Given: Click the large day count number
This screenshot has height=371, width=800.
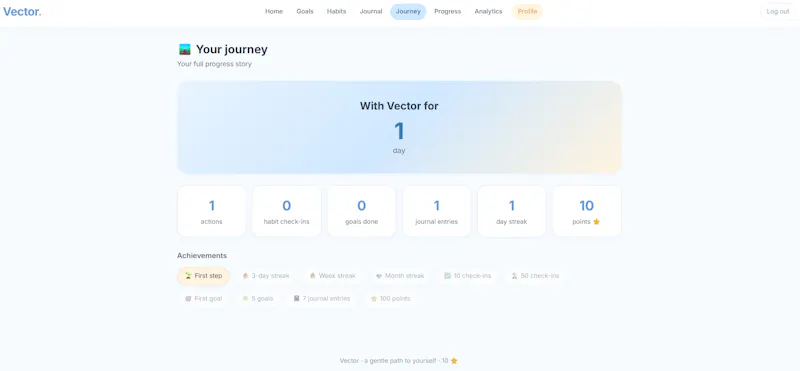Looking at the screenshot, I should click(399, 131).
